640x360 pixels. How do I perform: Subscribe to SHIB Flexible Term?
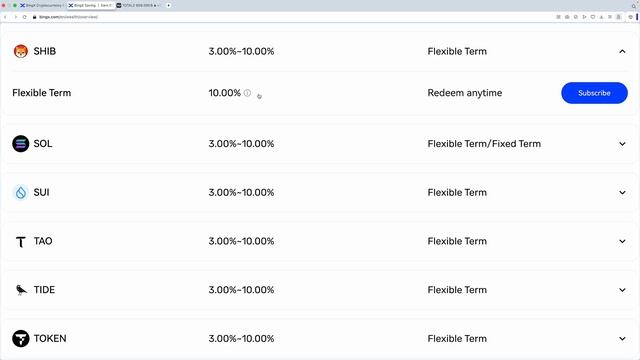(594, 93)
